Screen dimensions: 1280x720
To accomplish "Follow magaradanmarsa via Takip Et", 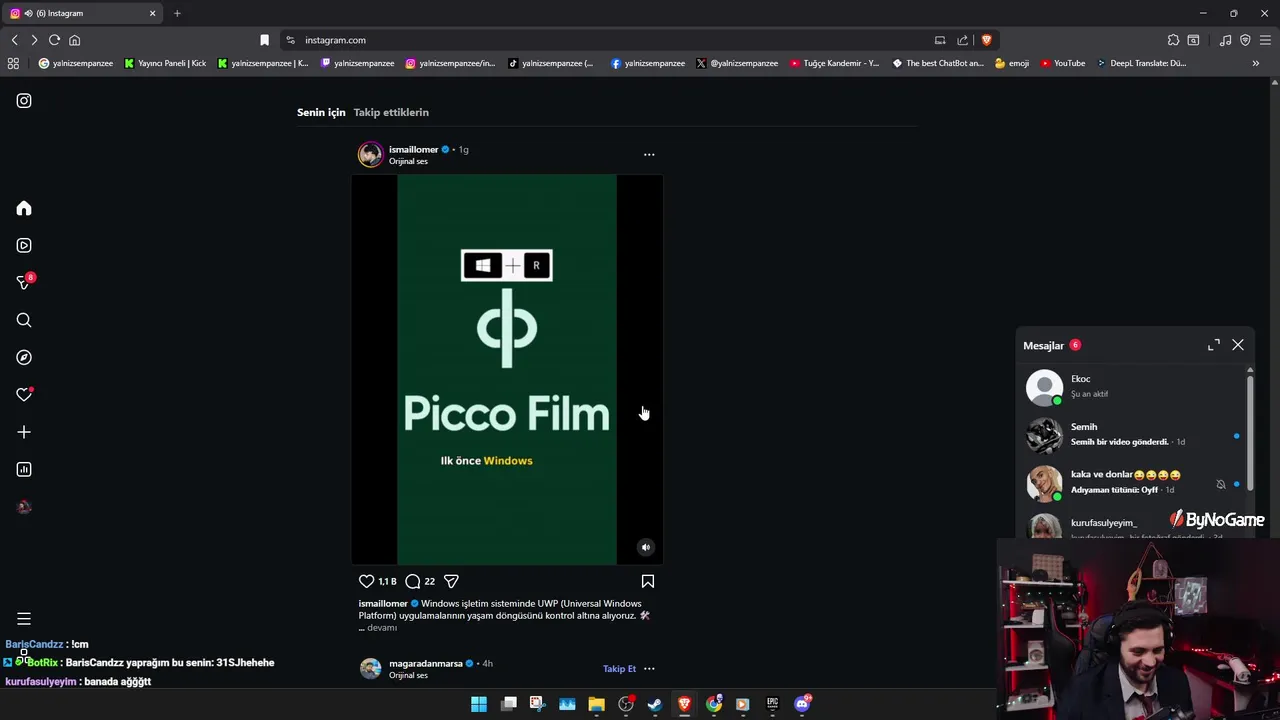I will click(619, 669).
